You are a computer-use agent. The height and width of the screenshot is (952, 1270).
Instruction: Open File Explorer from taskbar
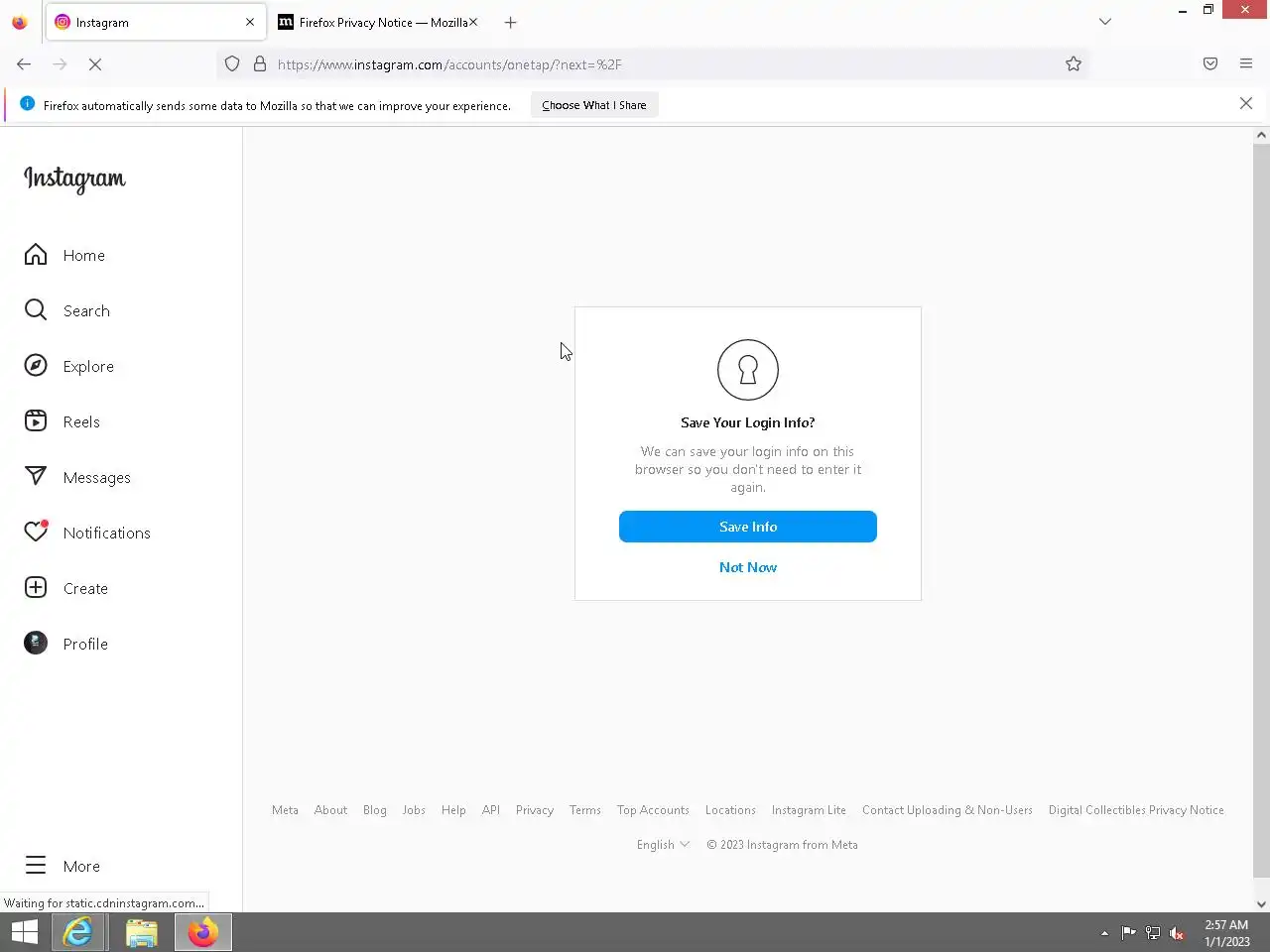coord(141,932)
